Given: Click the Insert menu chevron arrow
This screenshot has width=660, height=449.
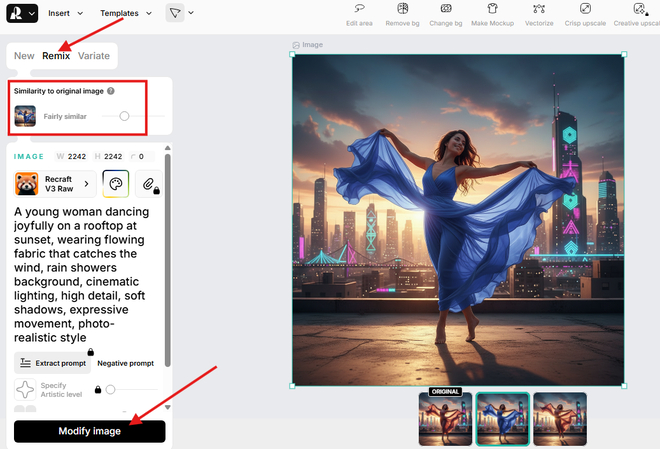Looking at the screenshot, I should 80,13.
